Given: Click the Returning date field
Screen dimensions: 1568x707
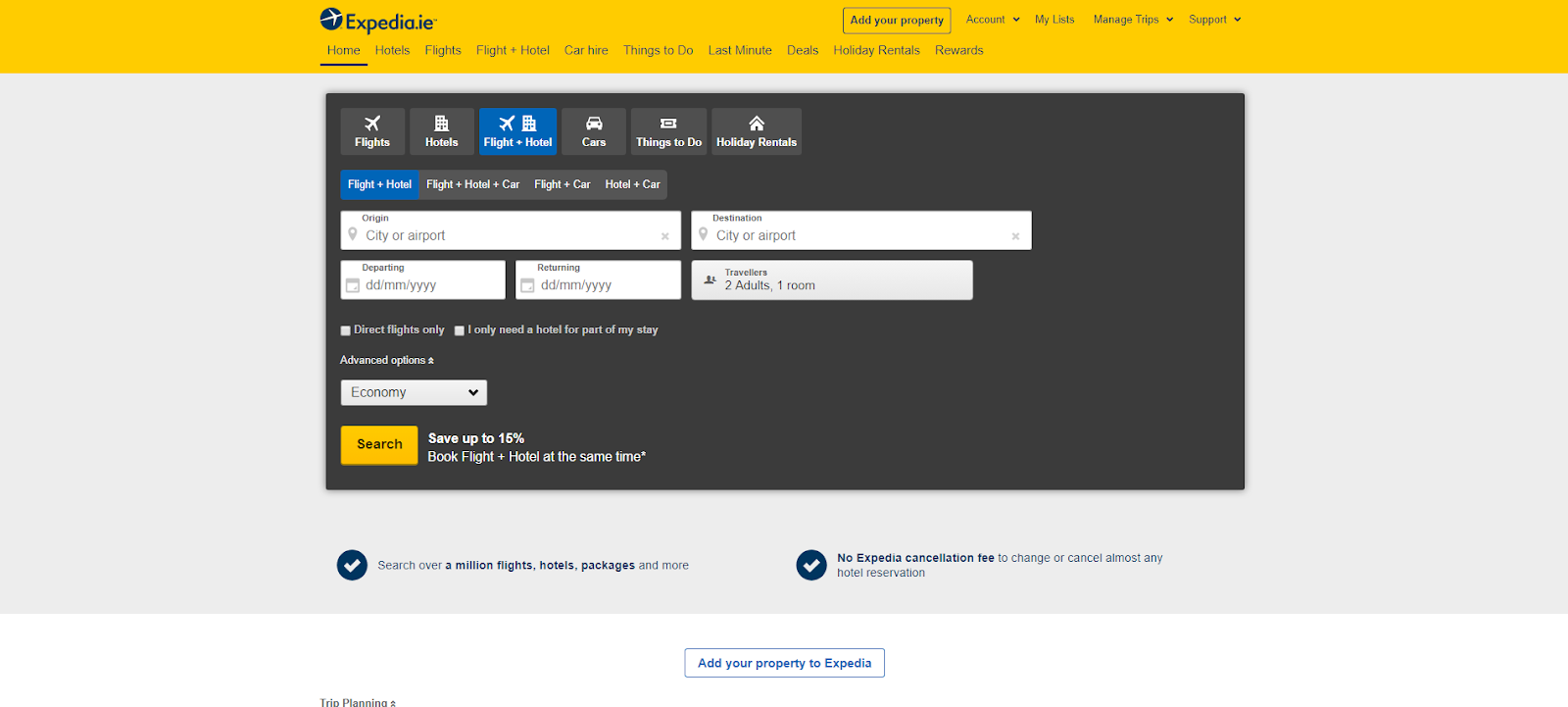Looking at the screenshot, I should [598, 279].
